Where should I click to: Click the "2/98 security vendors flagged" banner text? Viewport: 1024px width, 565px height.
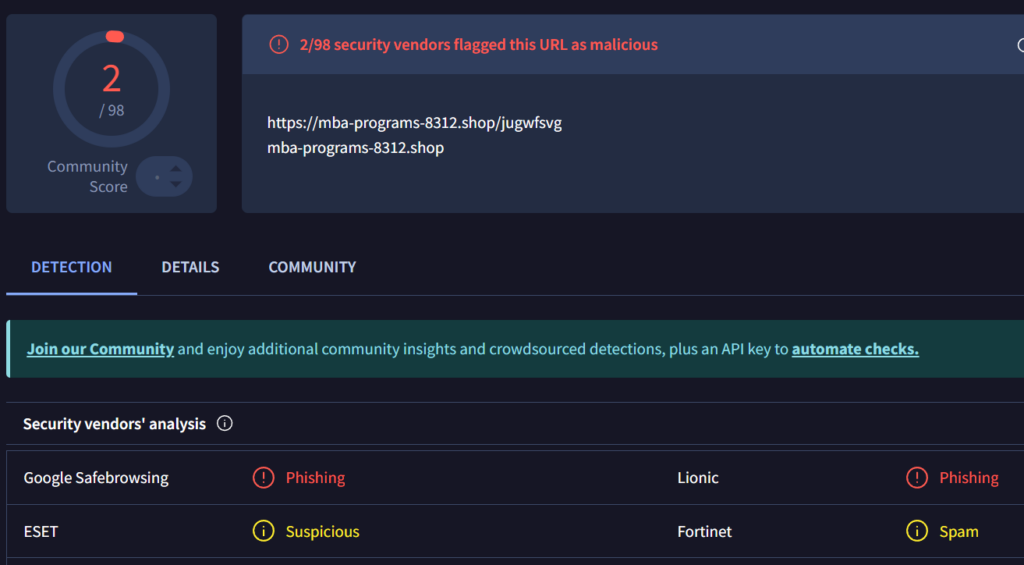coord(478,44)
